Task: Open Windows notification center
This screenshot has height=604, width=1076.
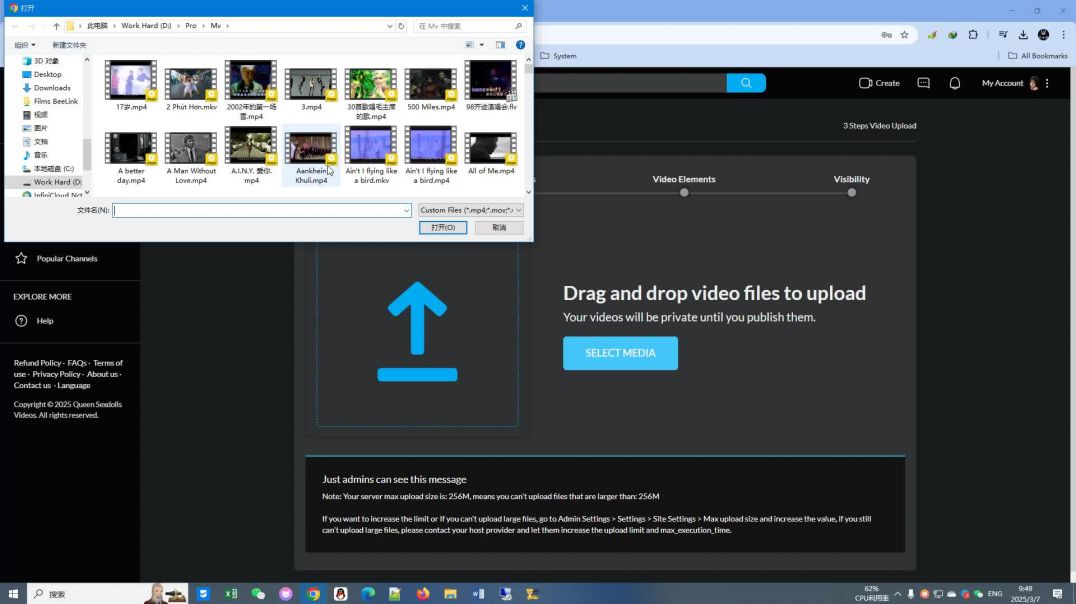Action: pyautogui.click(x=1057, y=594)
